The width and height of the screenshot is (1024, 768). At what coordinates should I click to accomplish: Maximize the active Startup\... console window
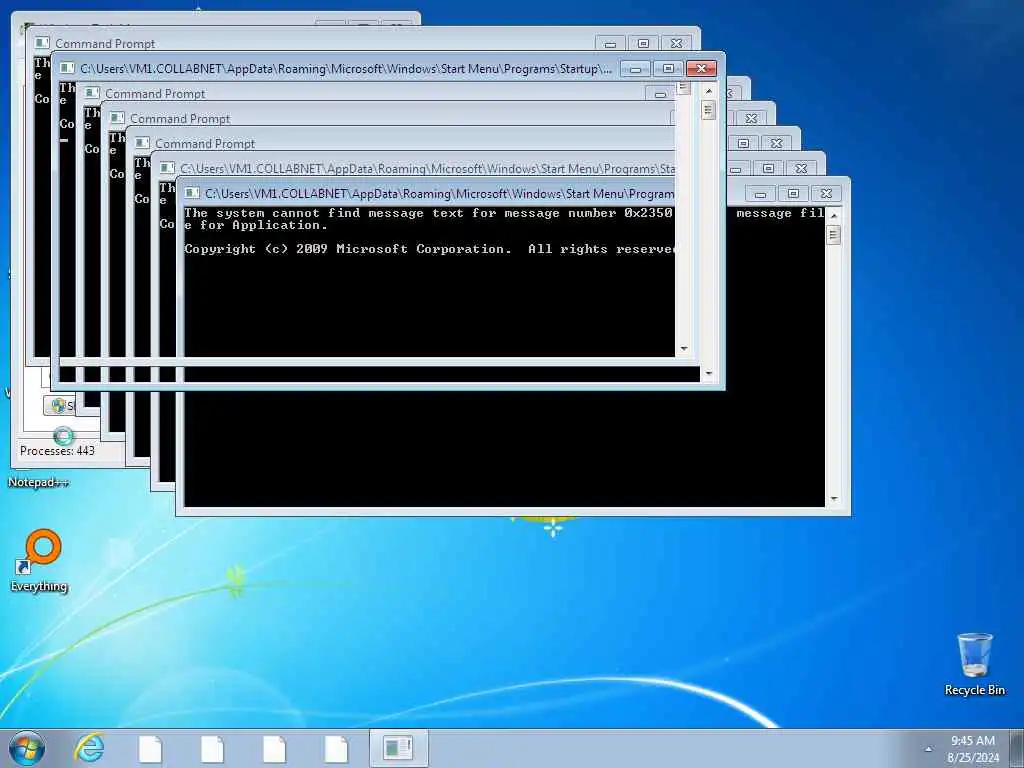pyautogui.click(x=668, y=69)
